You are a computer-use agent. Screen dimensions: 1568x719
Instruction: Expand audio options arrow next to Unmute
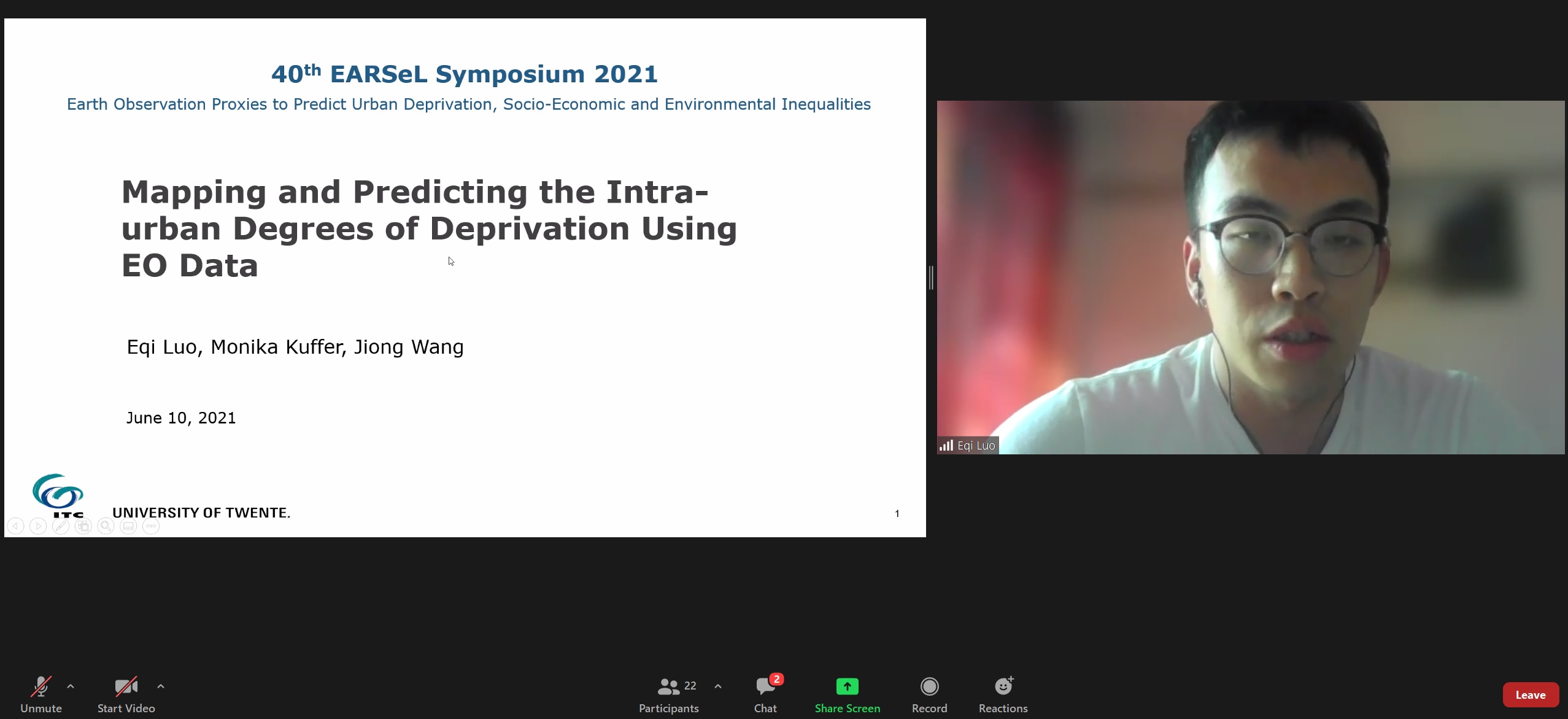point(71,686)
